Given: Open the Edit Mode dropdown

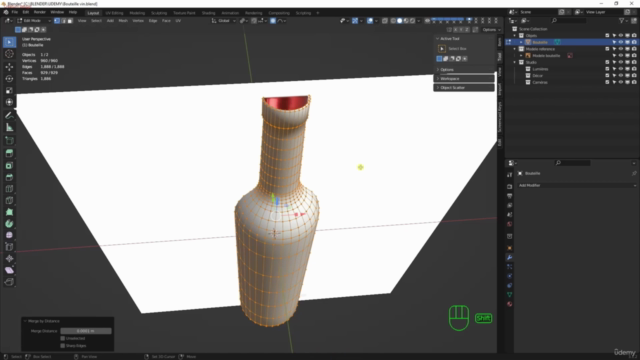Looking at the screenshot, I should coord(34,20).
